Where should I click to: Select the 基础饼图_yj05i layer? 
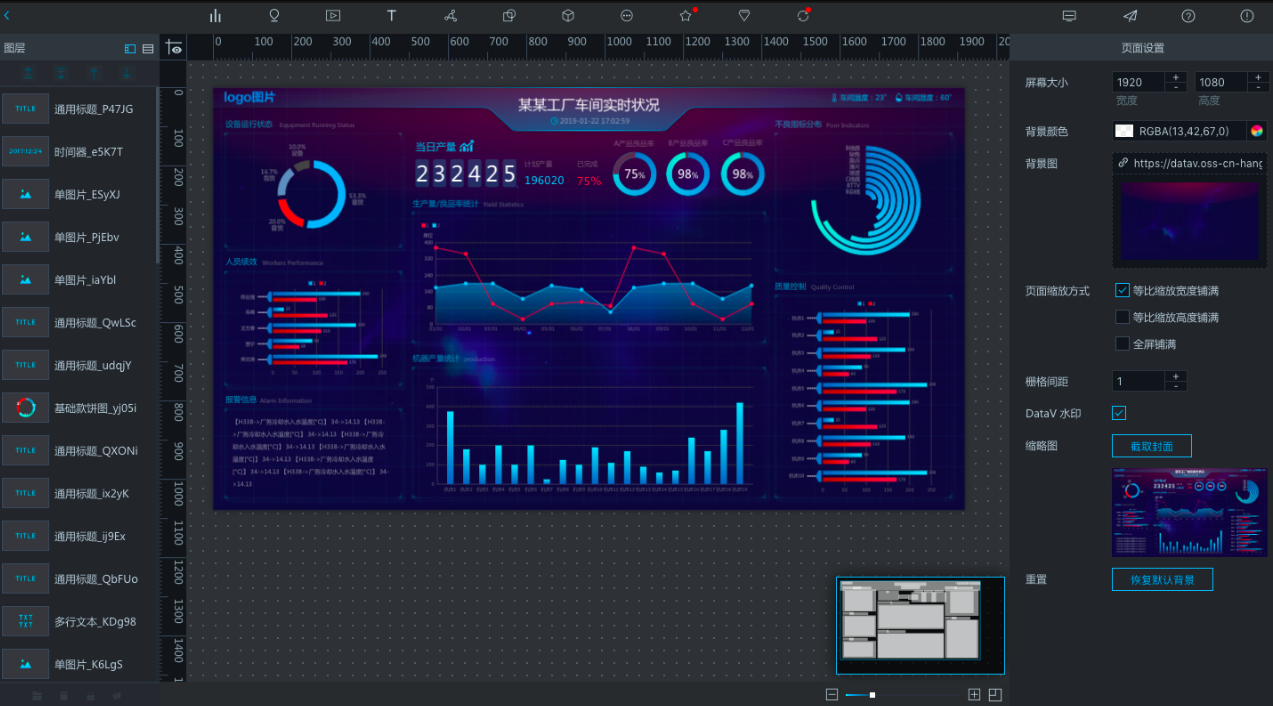pyautogui.click(x=79, y=408)
